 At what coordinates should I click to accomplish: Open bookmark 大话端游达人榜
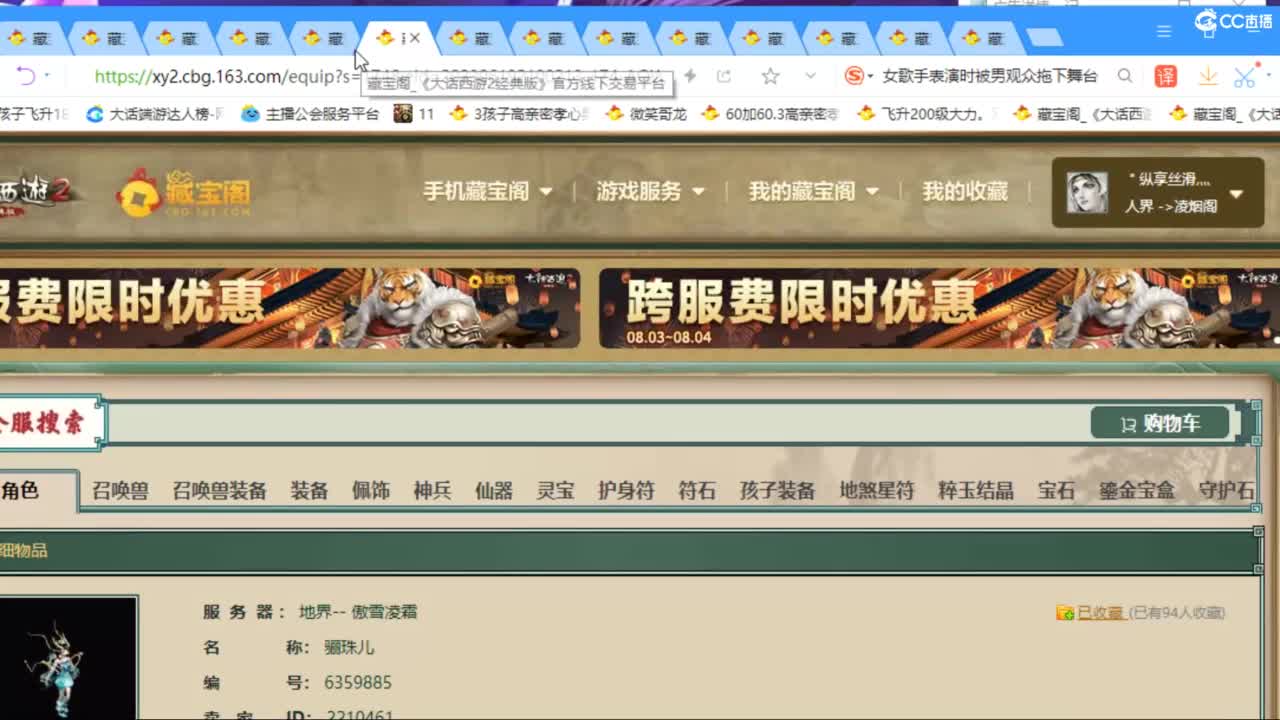(155, 114)
